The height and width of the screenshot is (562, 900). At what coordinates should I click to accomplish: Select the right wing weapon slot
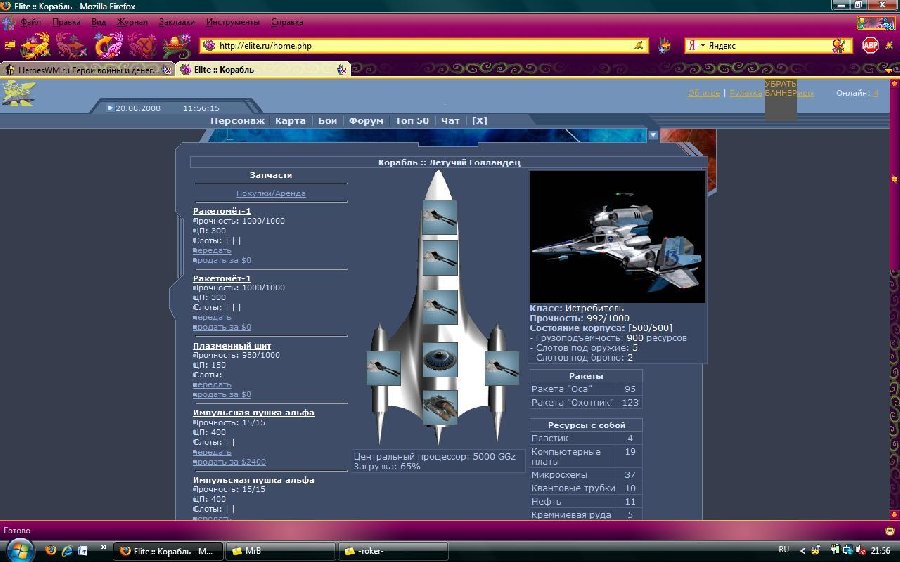pyautogui.click(x=501, y=368)
